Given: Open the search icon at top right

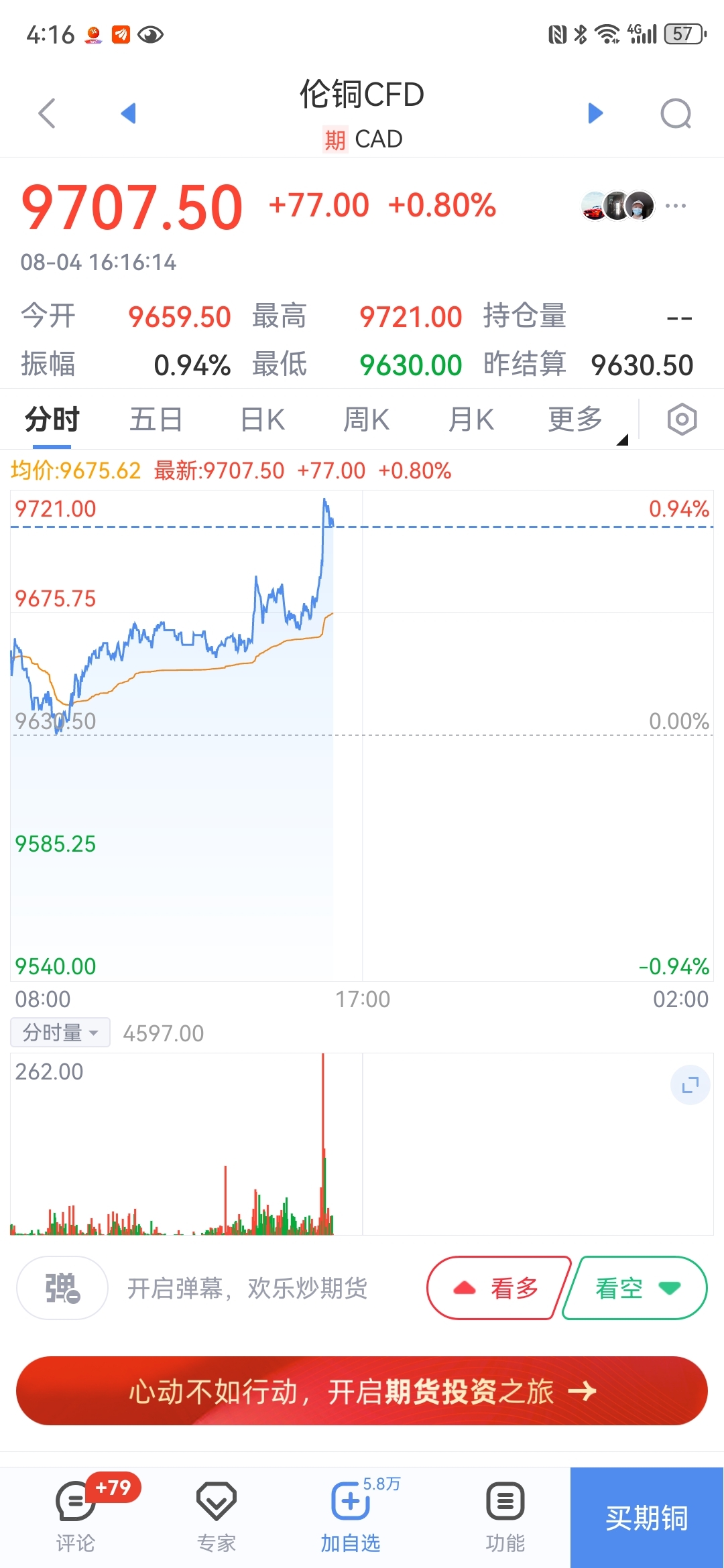Looking at the screenshot, I should point(676,113).
